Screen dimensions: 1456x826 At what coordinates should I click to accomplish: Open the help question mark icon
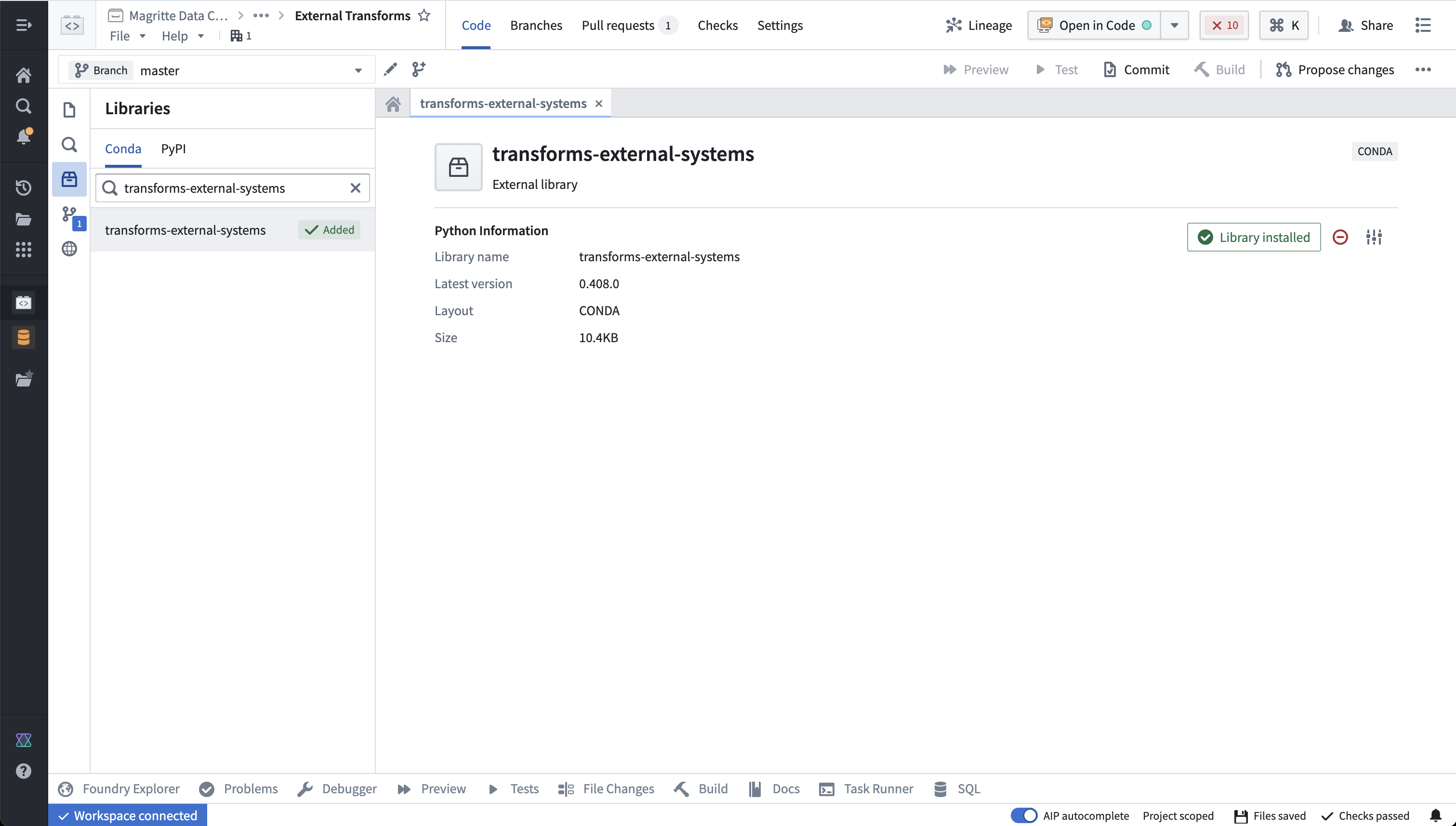tap(23, 771)
